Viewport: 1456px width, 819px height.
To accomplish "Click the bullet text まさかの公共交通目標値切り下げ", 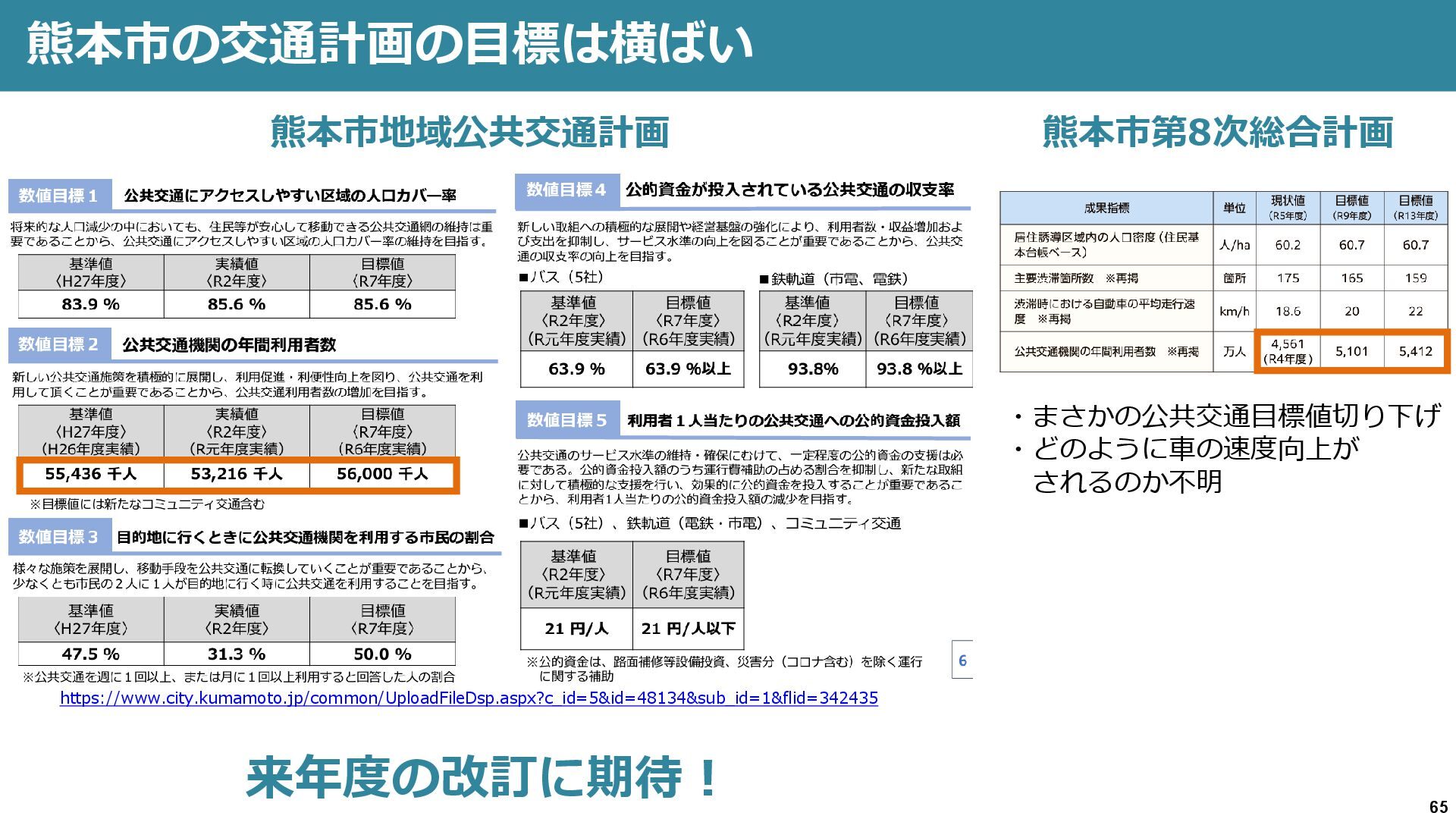I will [x=1235, y=416].
